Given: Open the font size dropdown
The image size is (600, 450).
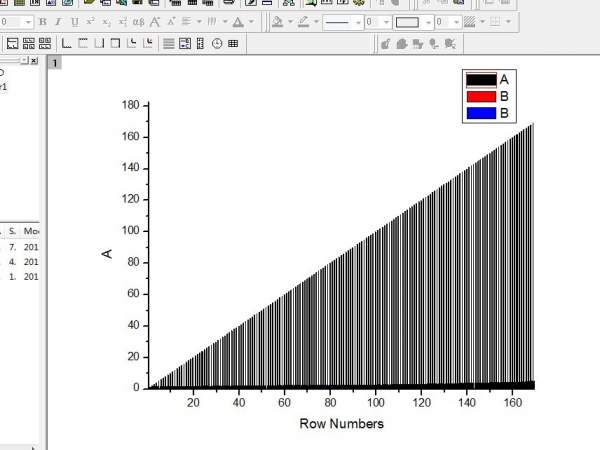Looking at the screenshot, I should tap(28, 22).
